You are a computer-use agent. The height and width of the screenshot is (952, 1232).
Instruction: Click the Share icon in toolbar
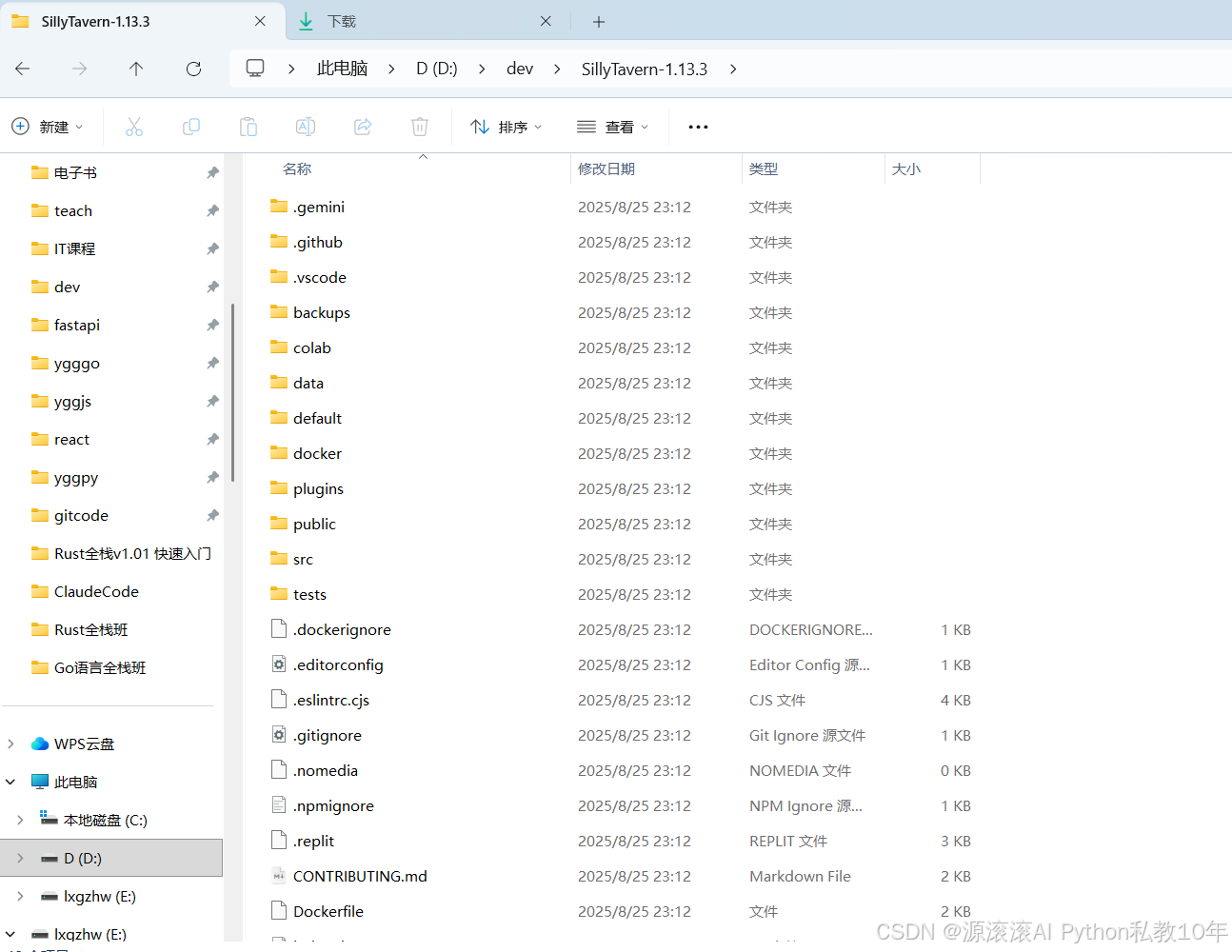363,127
